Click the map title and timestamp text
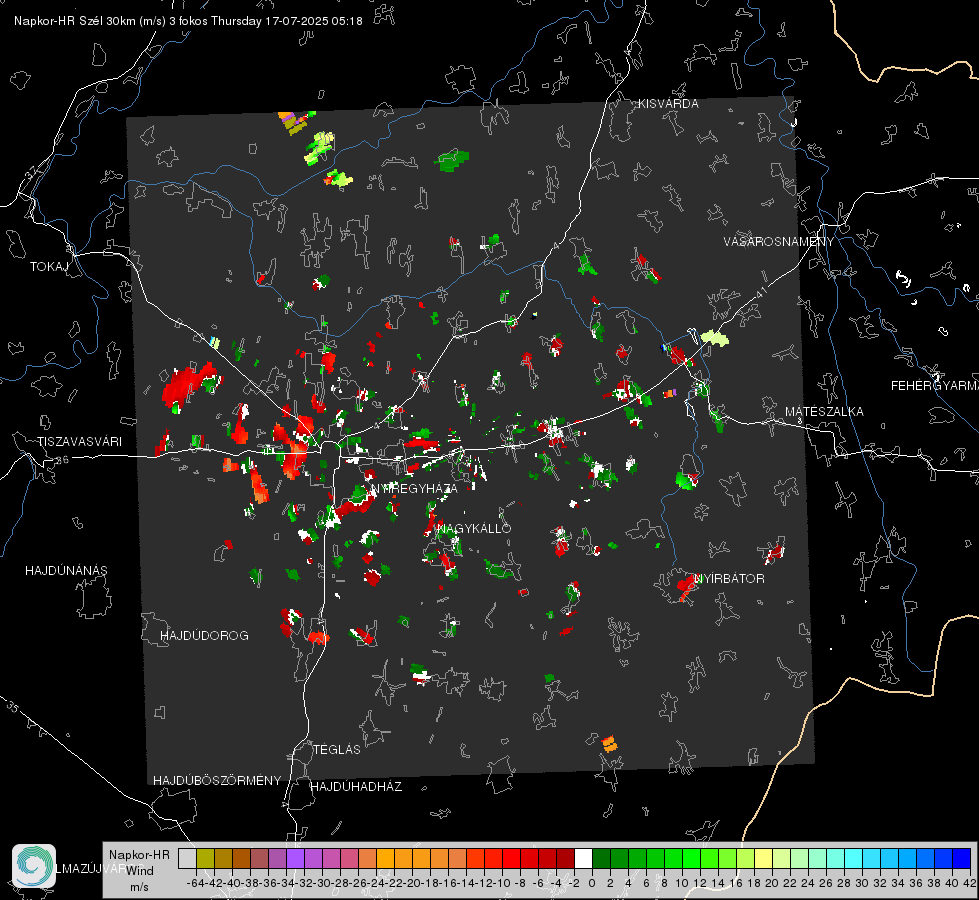This screenshot has height=900, width=979. tap(188, 21)
